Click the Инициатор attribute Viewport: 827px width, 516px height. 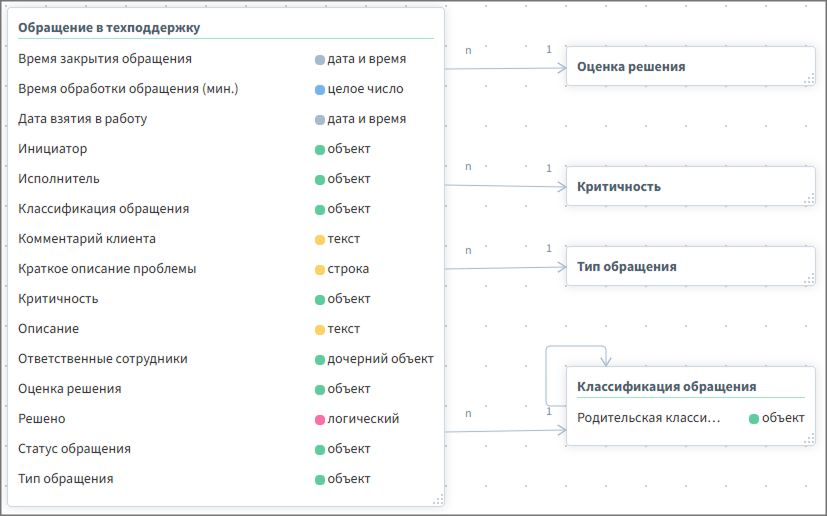pyautogui.click(x=53, y=149)
